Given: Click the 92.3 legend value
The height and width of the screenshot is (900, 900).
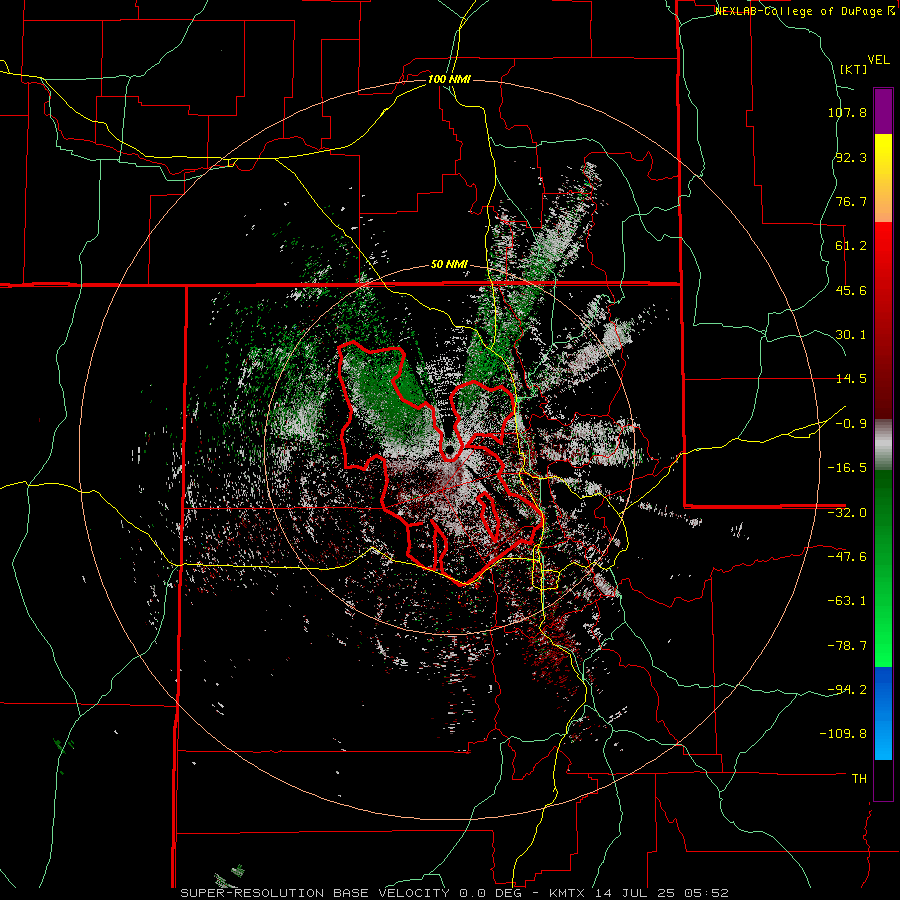Looking at the screenshot, I should tap(851, 157).
